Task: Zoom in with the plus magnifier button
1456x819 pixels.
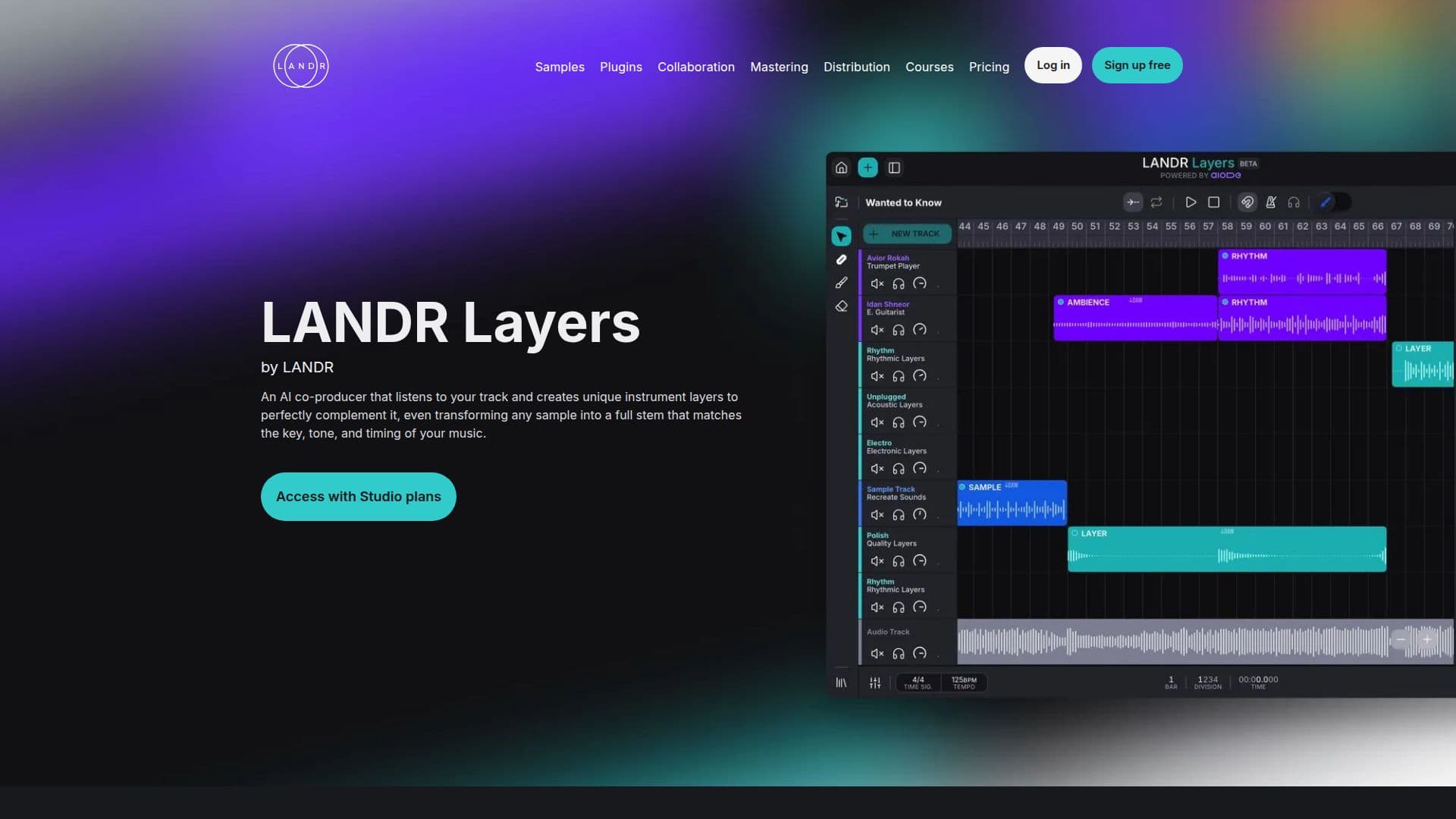Action: 1427,639
